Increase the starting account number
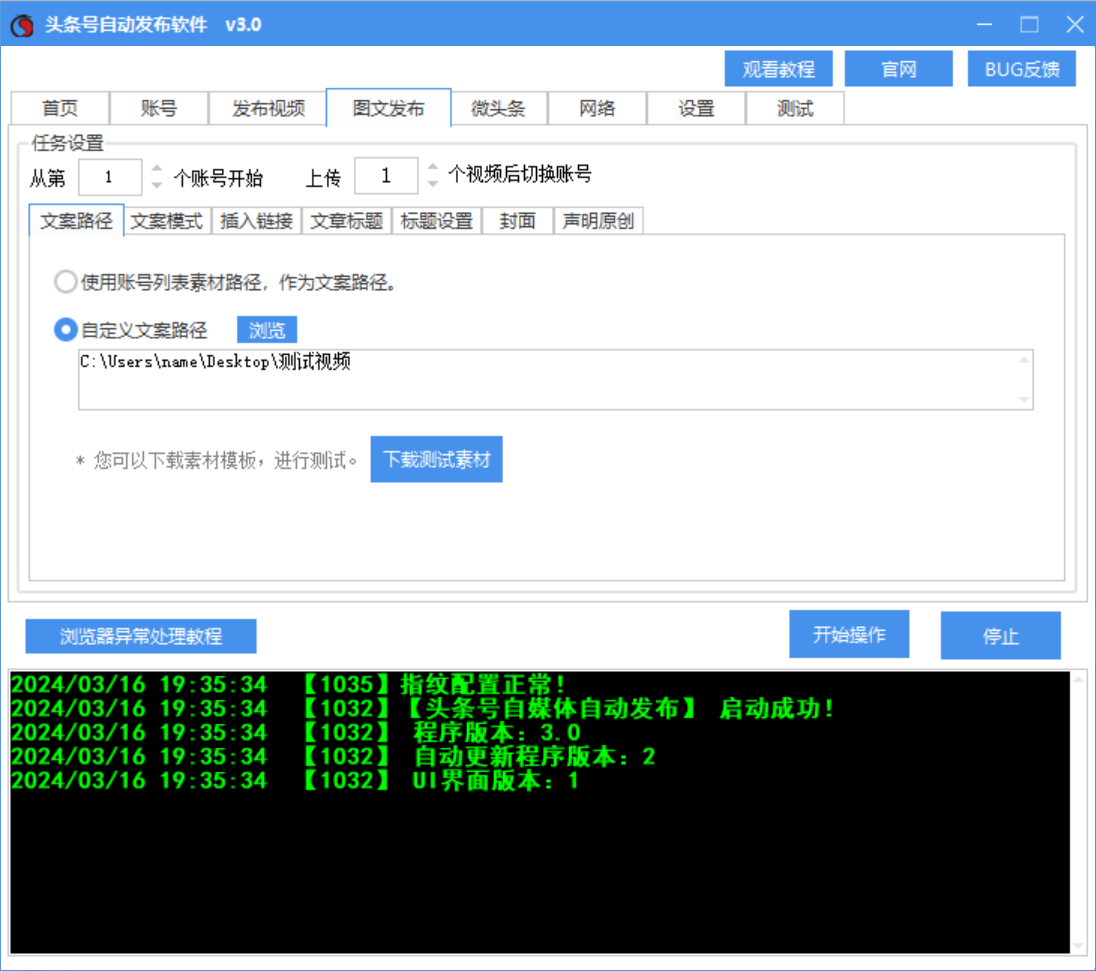 (157, 168)
